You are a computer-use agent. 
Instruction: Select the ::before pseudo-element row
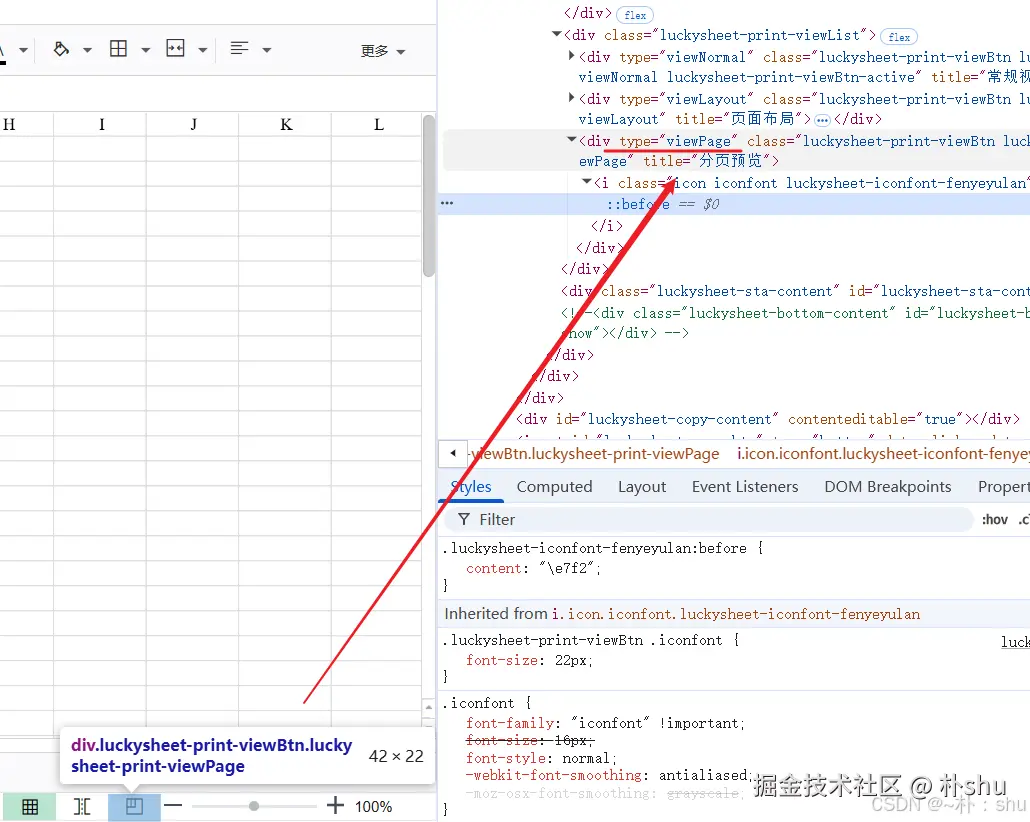click(734, 204)
